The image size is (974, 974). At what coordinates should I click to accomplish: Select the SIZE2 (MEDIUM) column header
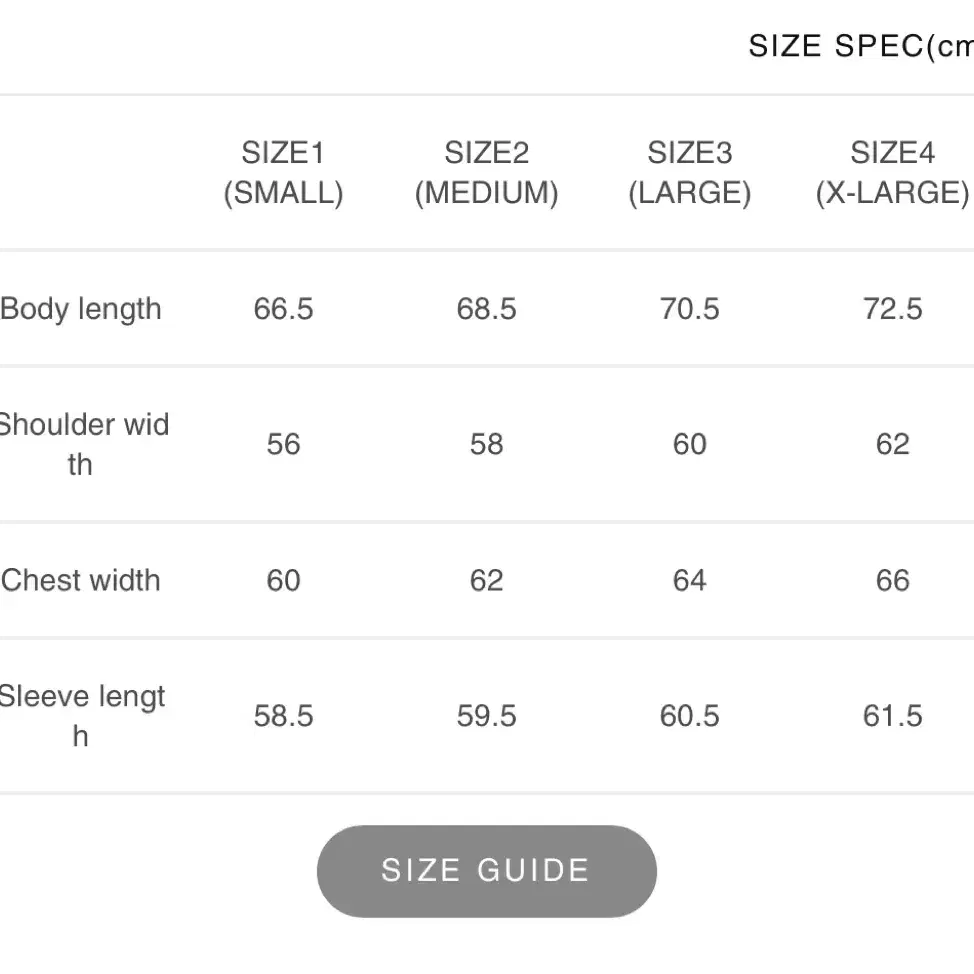pos(486,173)
